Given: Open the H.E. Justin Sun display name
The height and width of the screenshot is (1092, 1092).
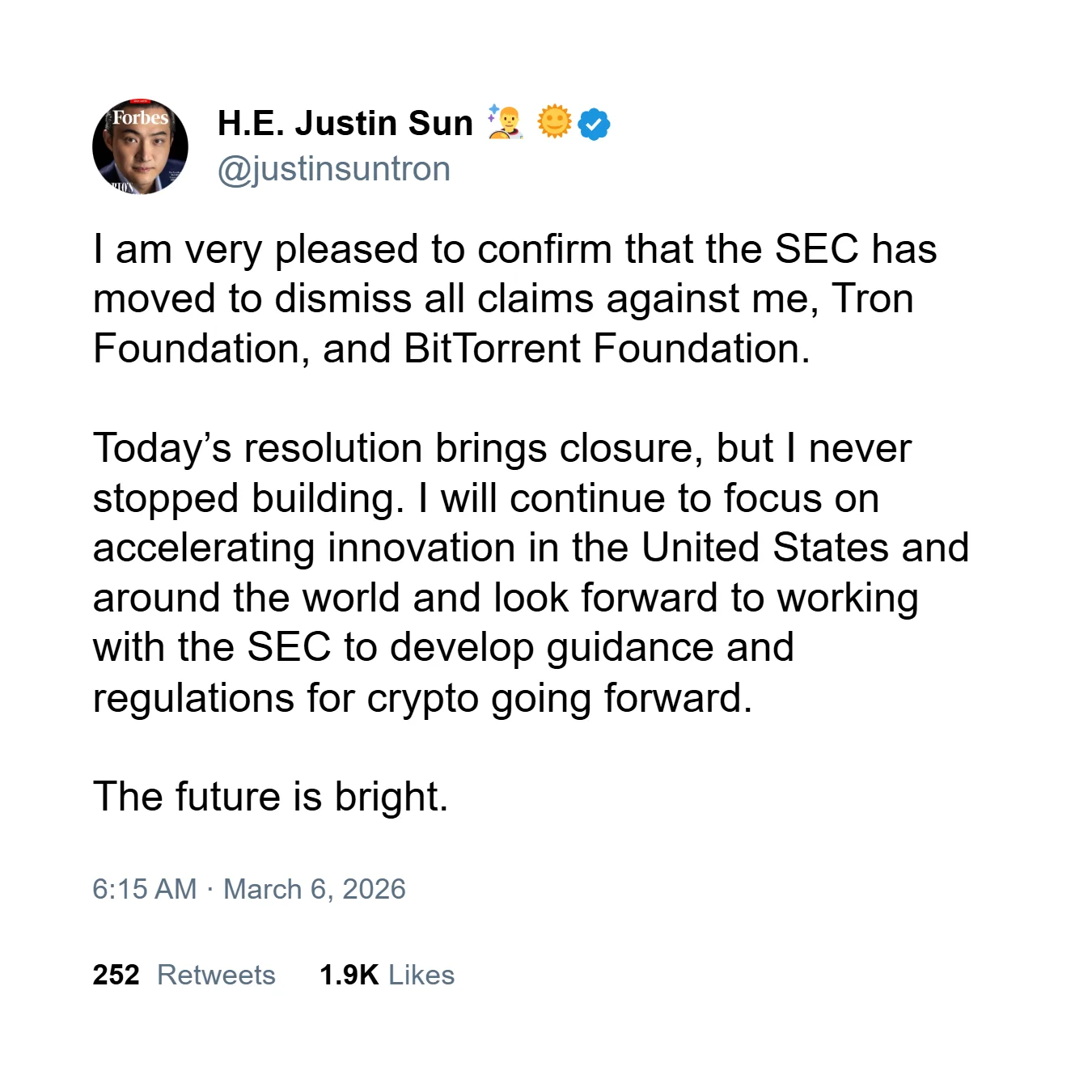Looking at the screenshot, I should [345, 123].
